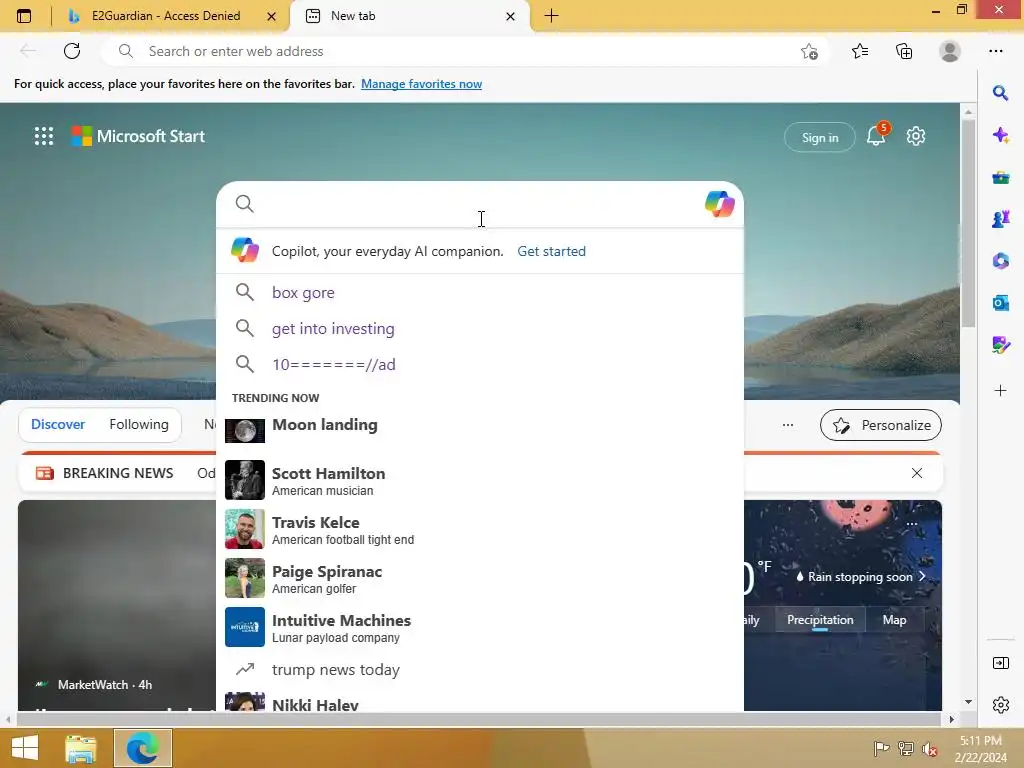Image resolution: width=1024 pixels, height=768 pixels.
Task: Open the sidebar Games chess icon
Action: [x=1000, y=219]
